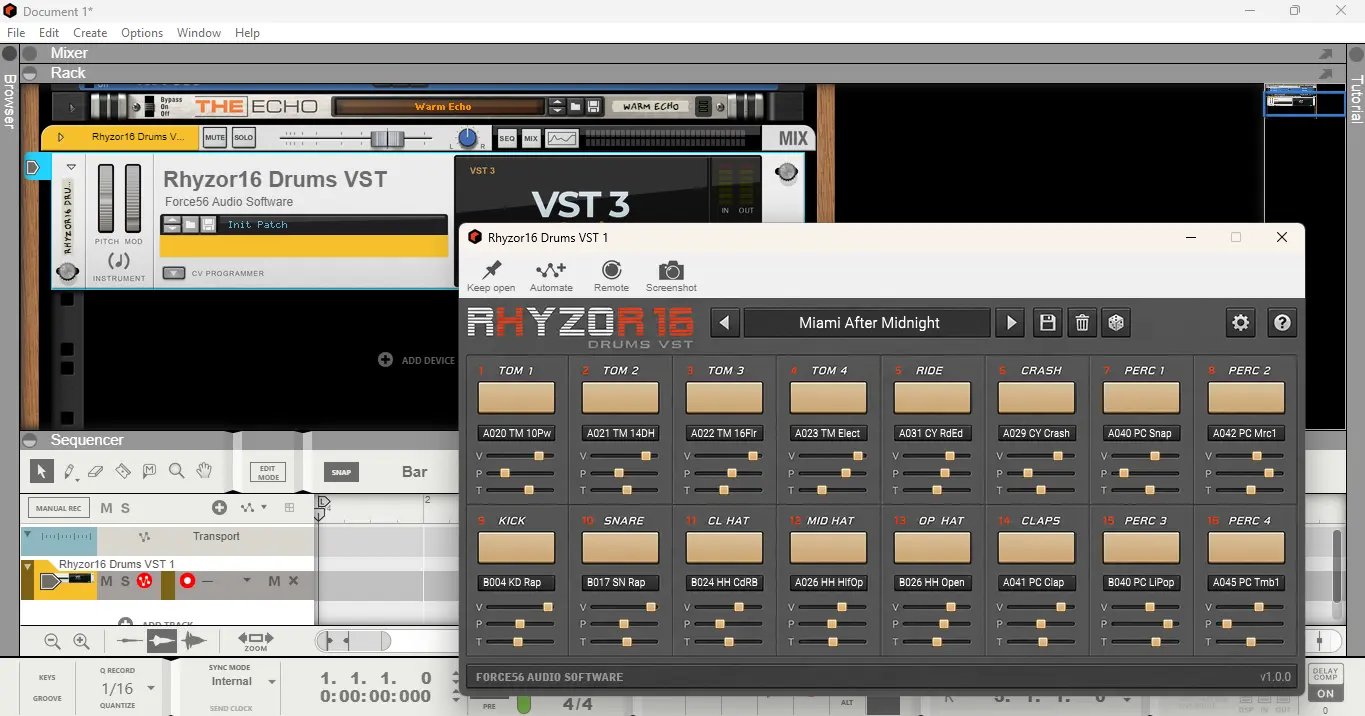Select the Mute tool in Sequencer

pyautogui.click(x=150, y=471)
